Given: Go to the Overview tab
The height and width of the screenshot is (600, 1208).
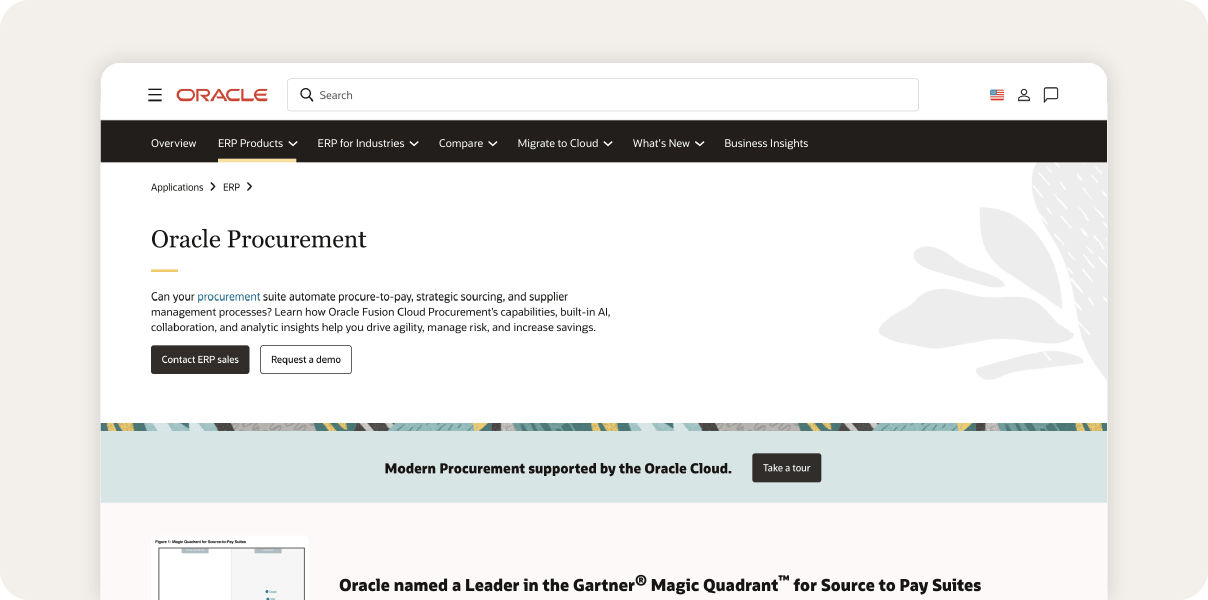Looking at the screenshot, I should [174, 143].
